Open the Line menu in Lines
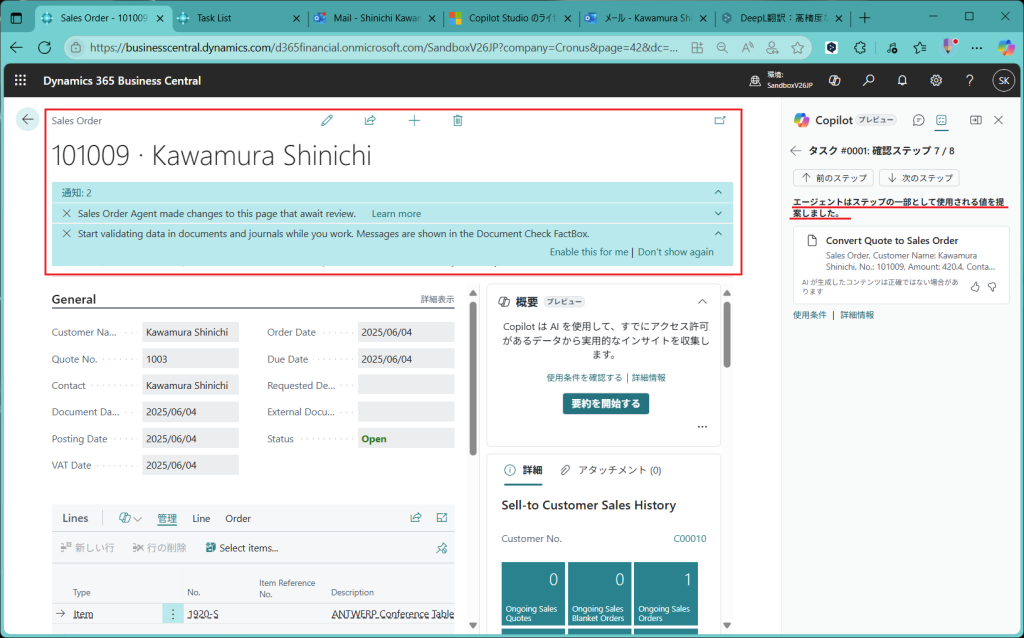The image size is (1024, 638). coord(201,518)
